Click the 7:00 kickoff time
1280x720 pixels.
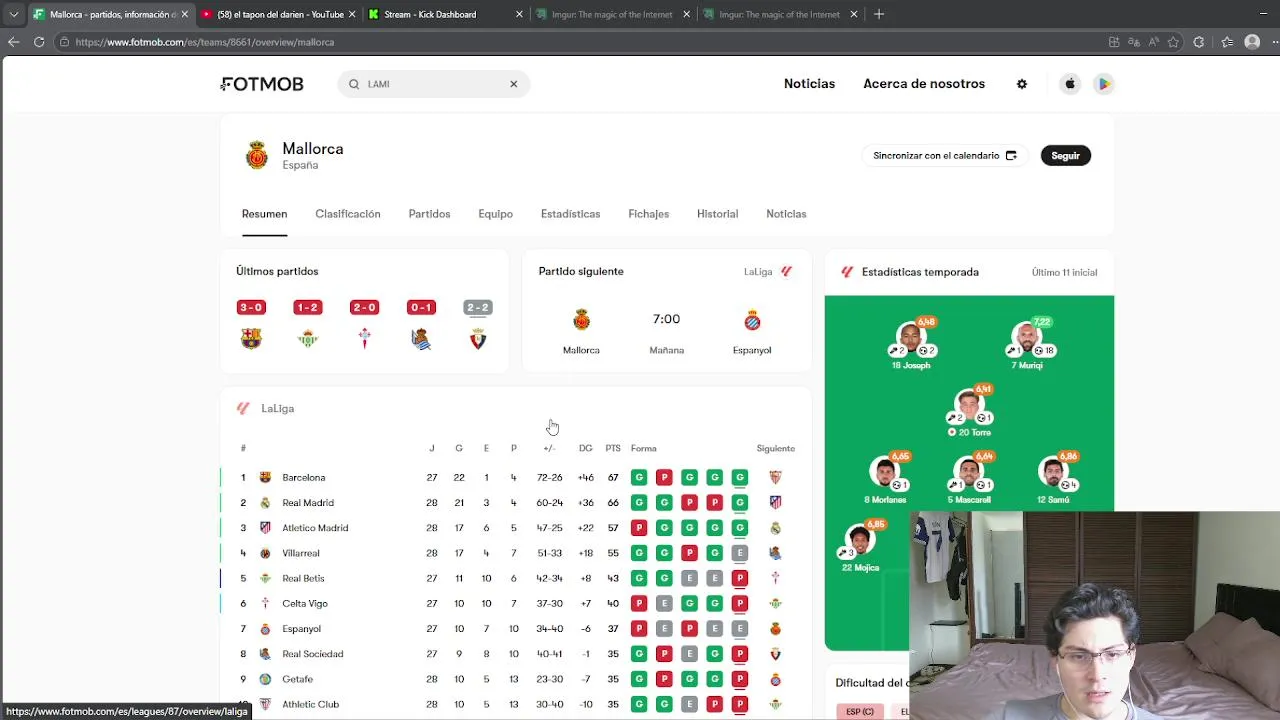pos(666,319)
